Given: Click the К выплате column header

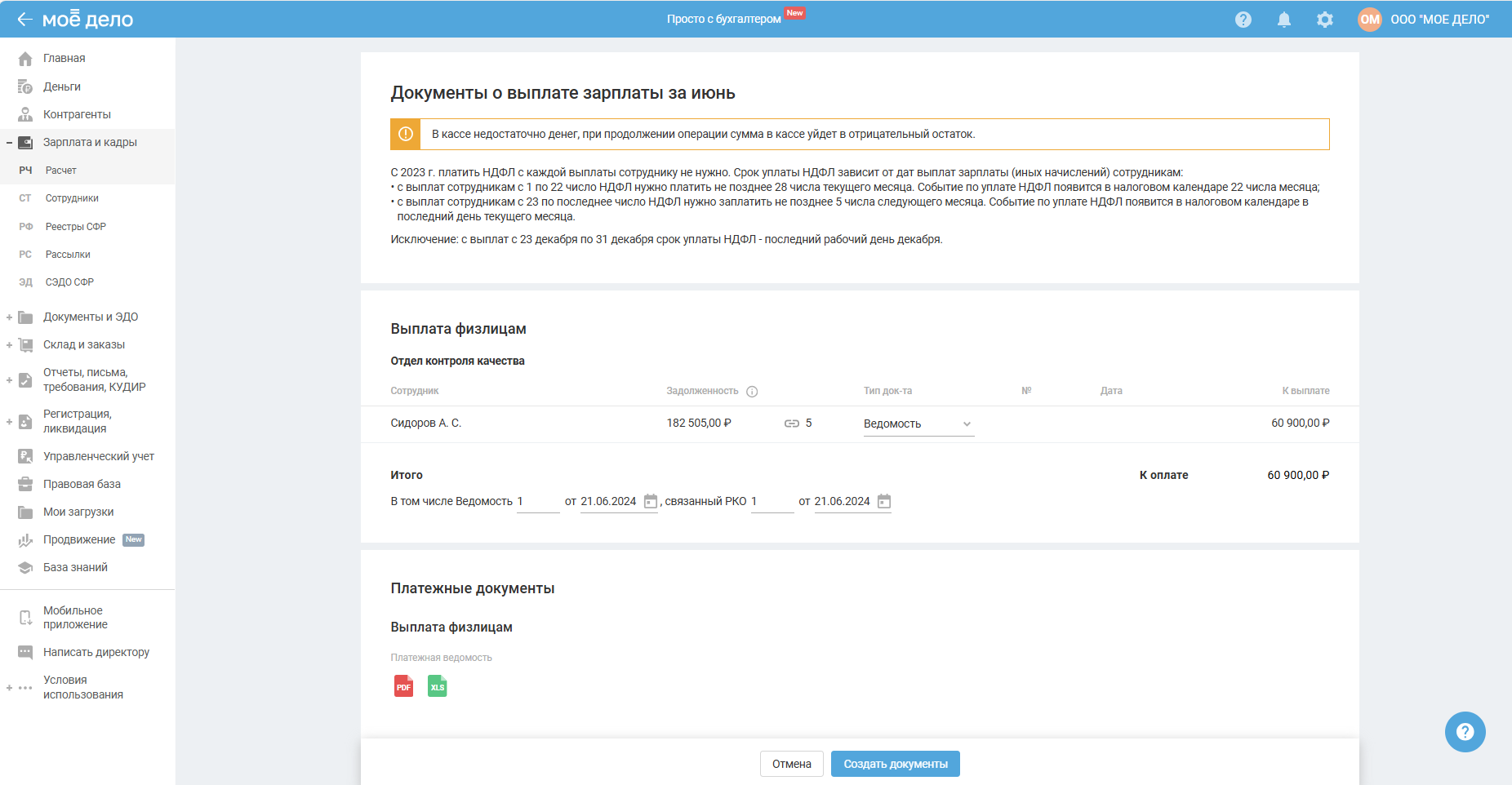Looking at the screenshot, I should point(1305,392).
